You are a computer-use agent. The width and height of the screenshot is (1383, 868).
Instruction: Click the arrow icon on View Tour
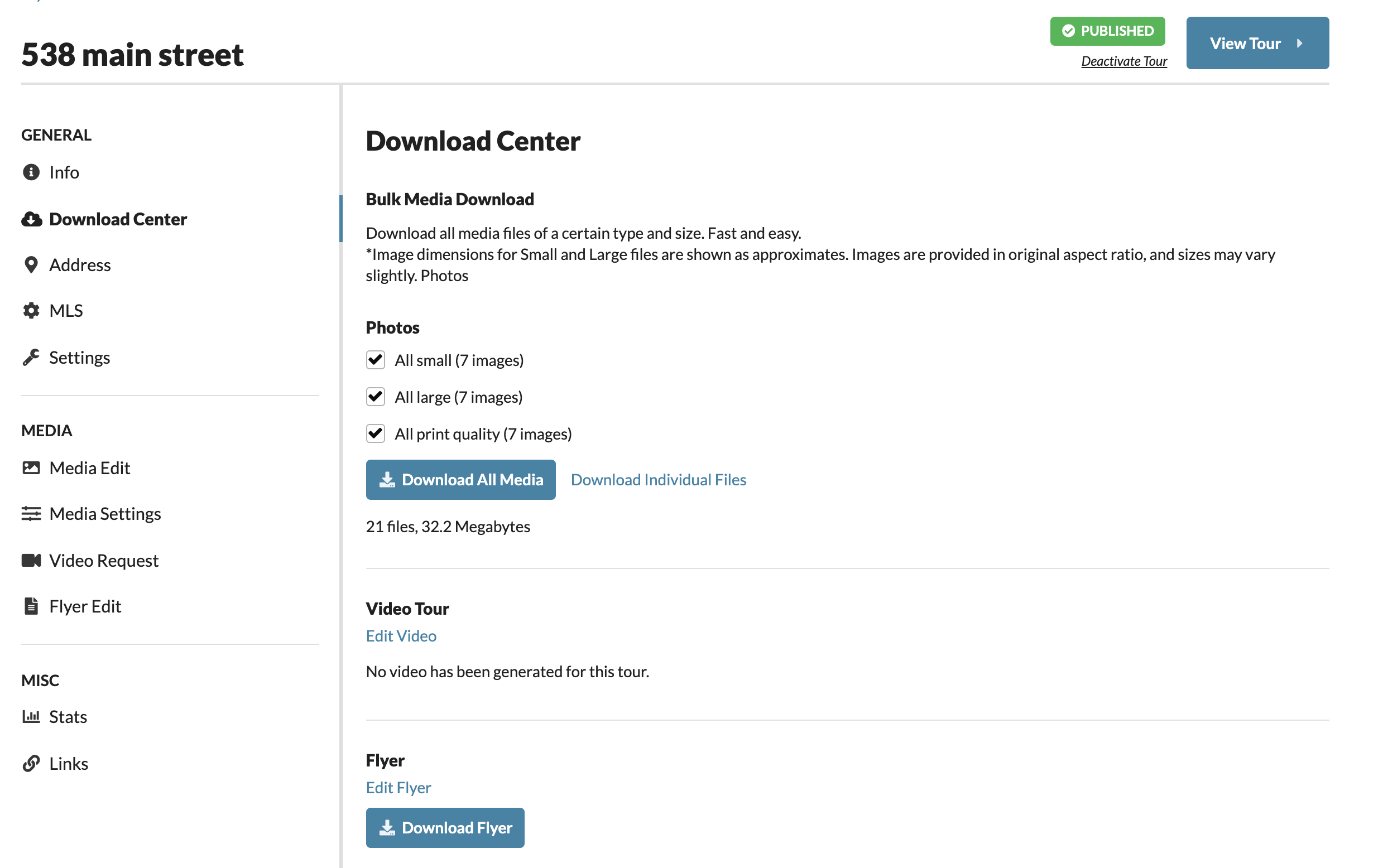[1300, 44]
